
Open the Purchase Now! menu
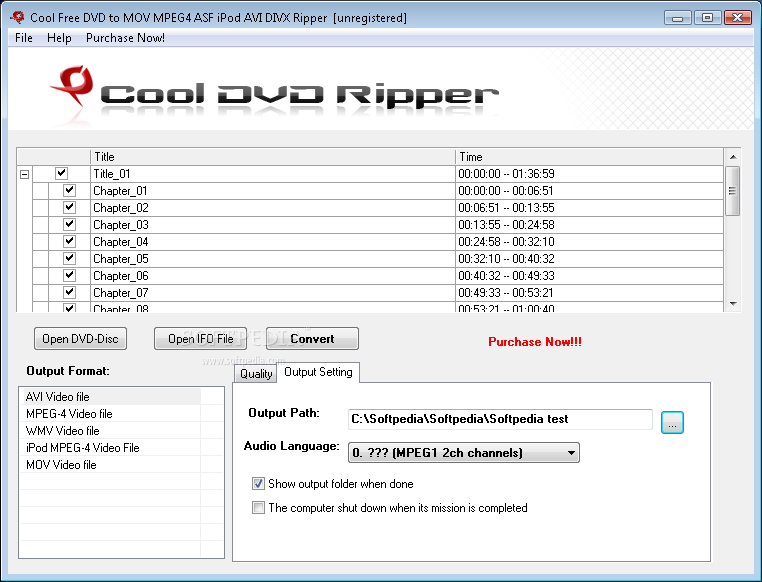pyautogui.click(x=125, y=38)
